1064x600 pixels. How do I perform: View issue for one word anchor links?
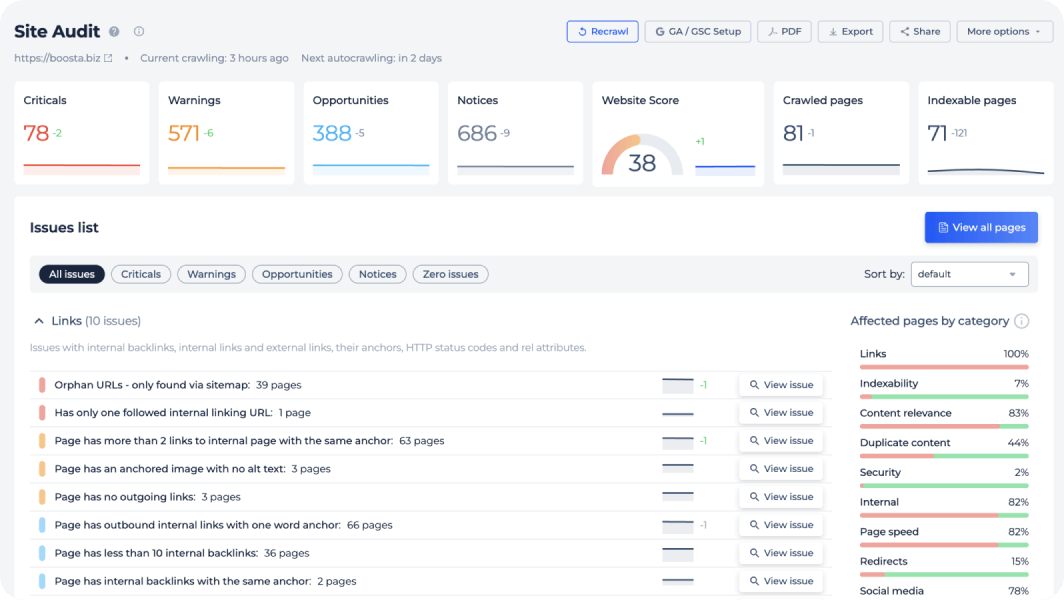781,525
